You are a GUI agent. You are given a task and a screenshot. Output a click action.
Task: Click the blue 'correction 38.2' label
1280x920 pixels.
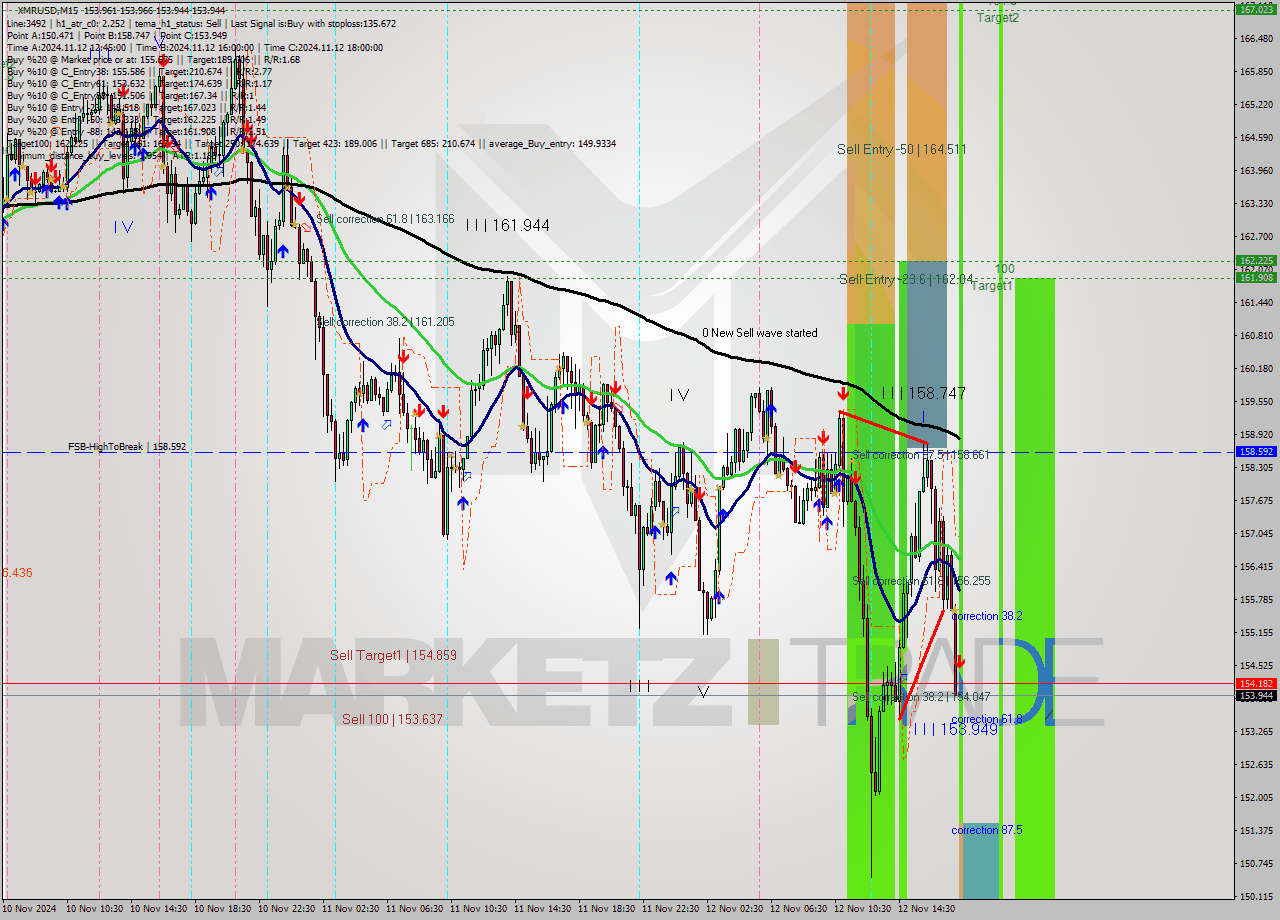coord(986,616)
